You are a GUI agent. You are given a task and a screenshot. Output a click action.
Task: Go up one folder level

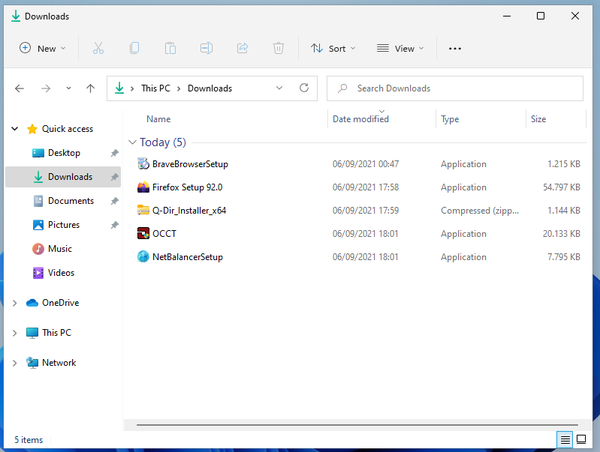(x=90, y=88)
